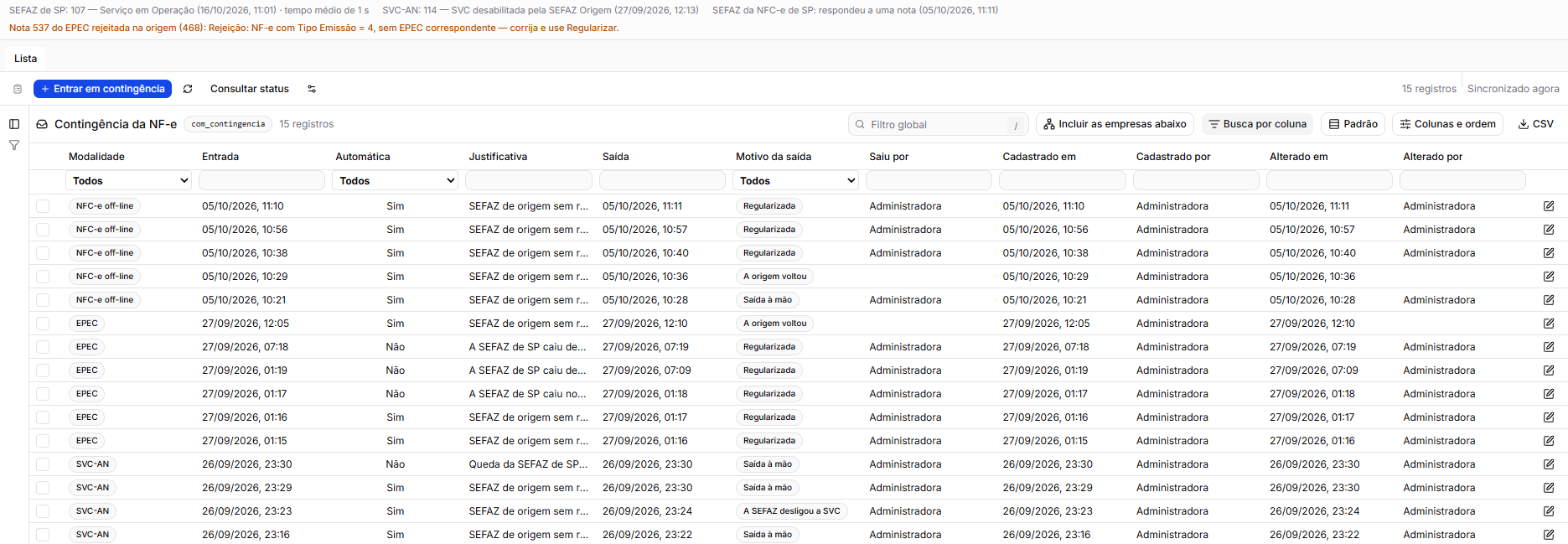The width and height of the screenshot is (1568, 544).
Task: Edit the SVC-AN row entered 26/09/2026, 23:16
Action: coord(1549,535)
